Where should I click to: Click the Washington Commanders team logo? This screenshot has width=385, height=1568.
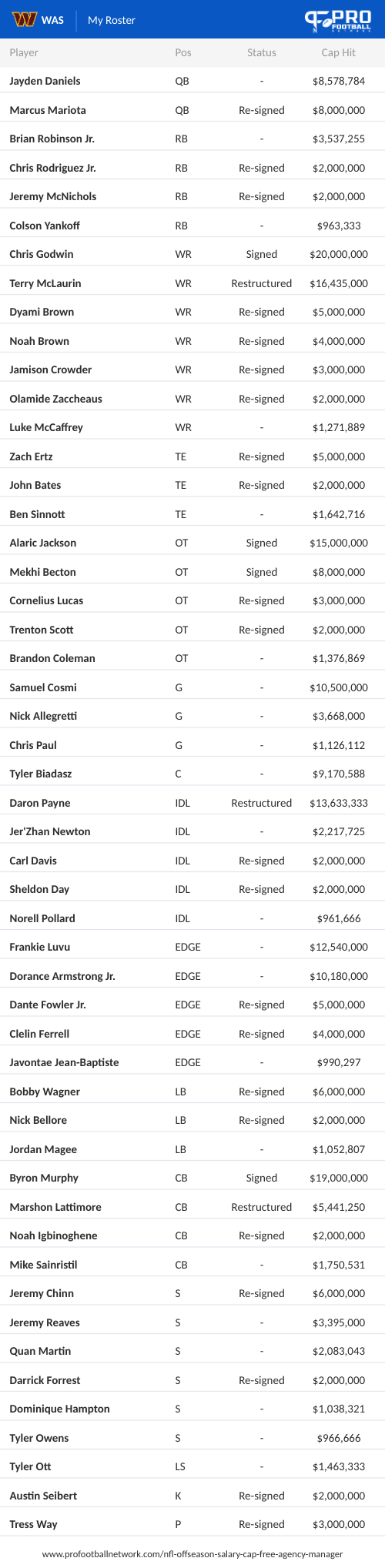(x=25, y=19)
